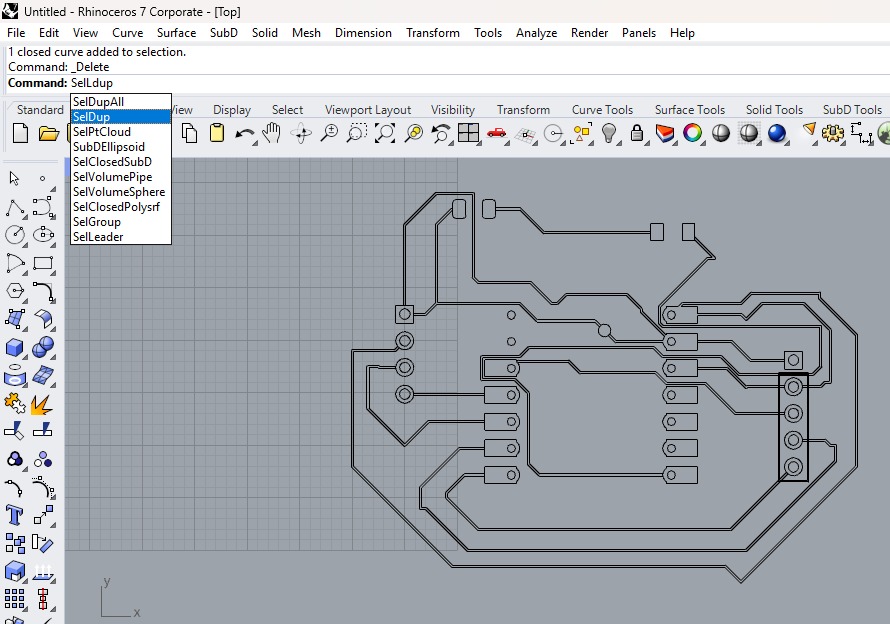The image size is (890, 624).
Task: Click the red car Set View icon
Action: point(496,133)
